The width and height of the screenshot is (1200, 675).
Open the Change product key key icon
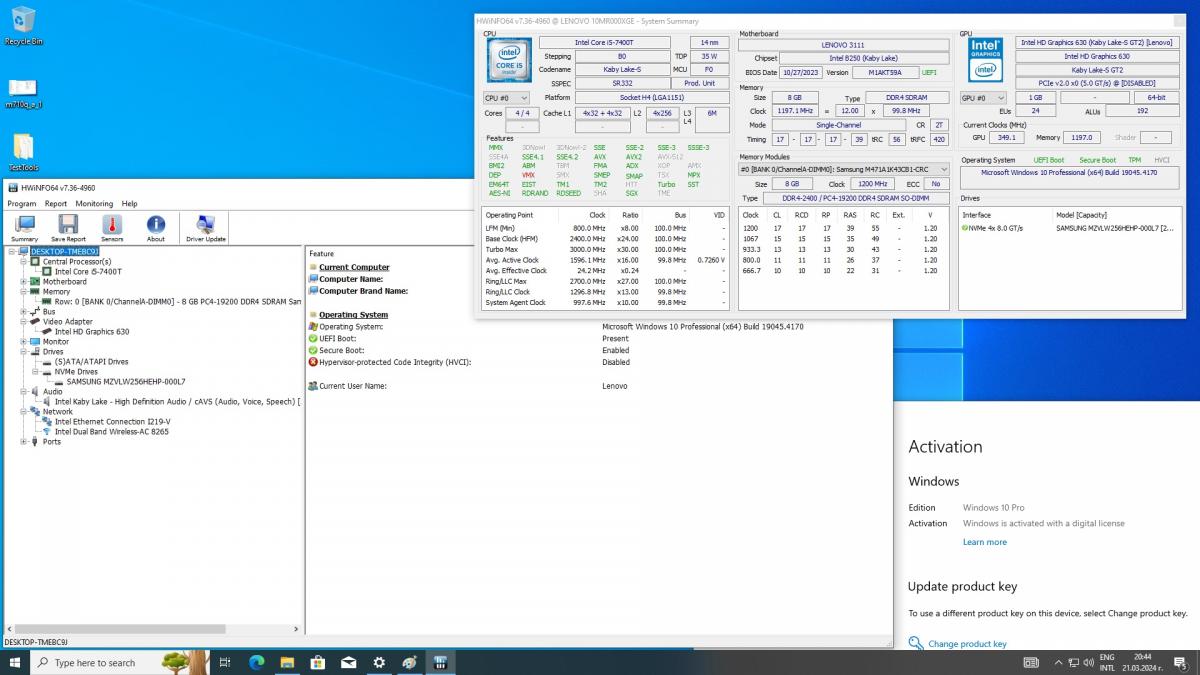[916, 644]
